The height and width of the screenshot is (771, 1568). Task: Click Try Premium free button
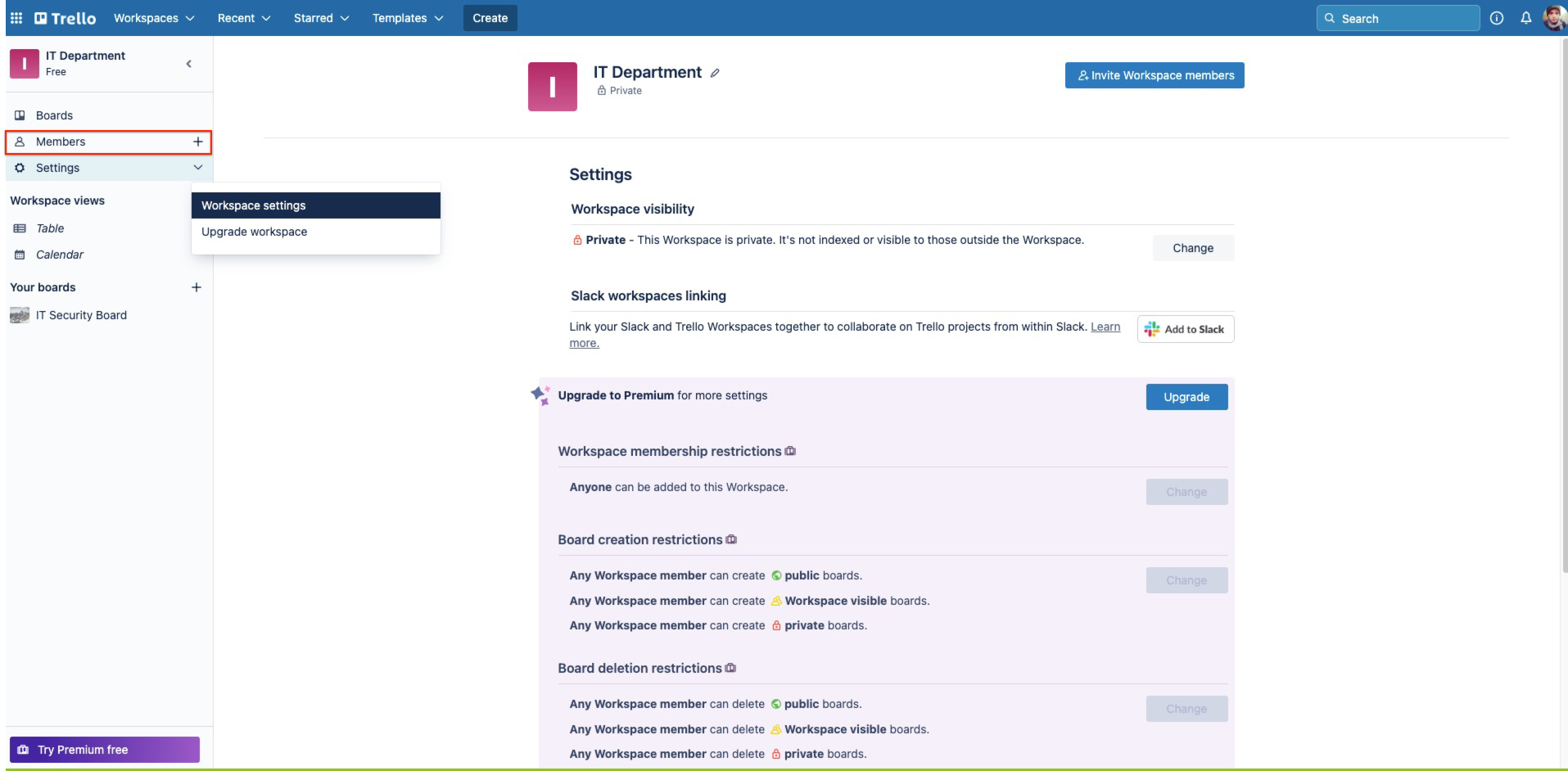105,750
